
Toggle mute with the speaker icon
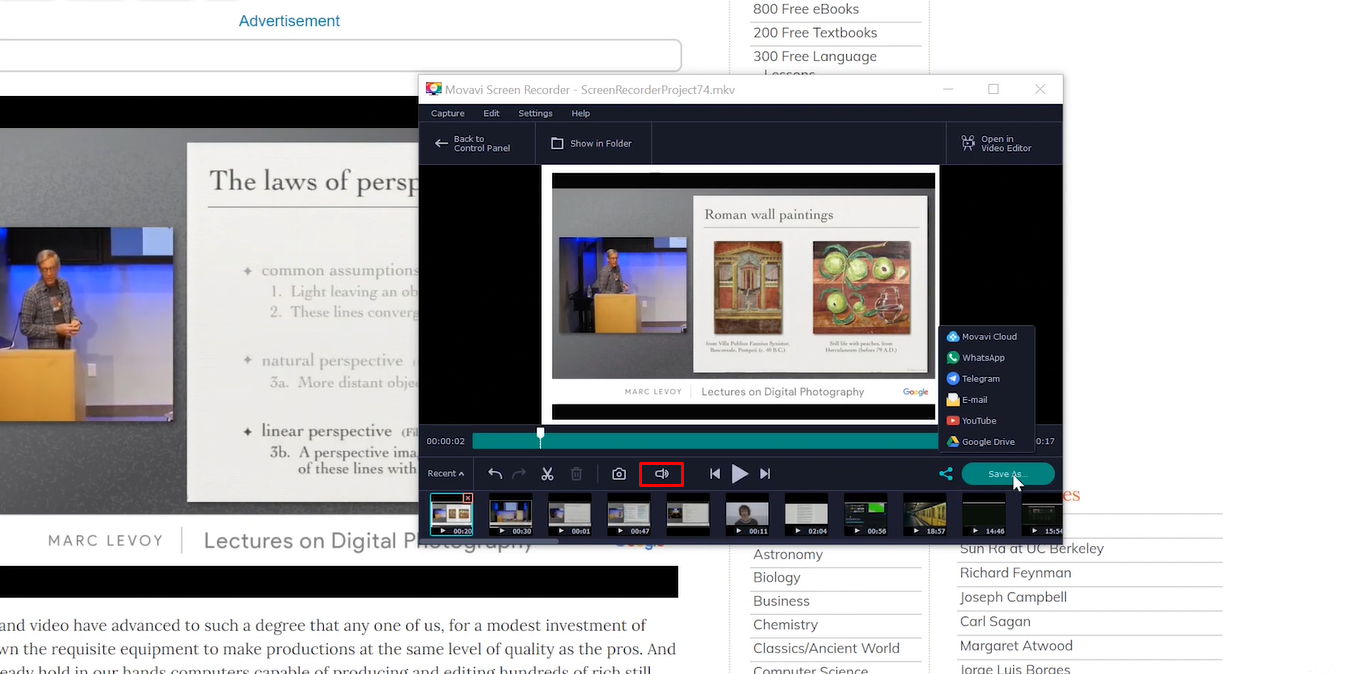pyautogui.click(x=661, y=473)
